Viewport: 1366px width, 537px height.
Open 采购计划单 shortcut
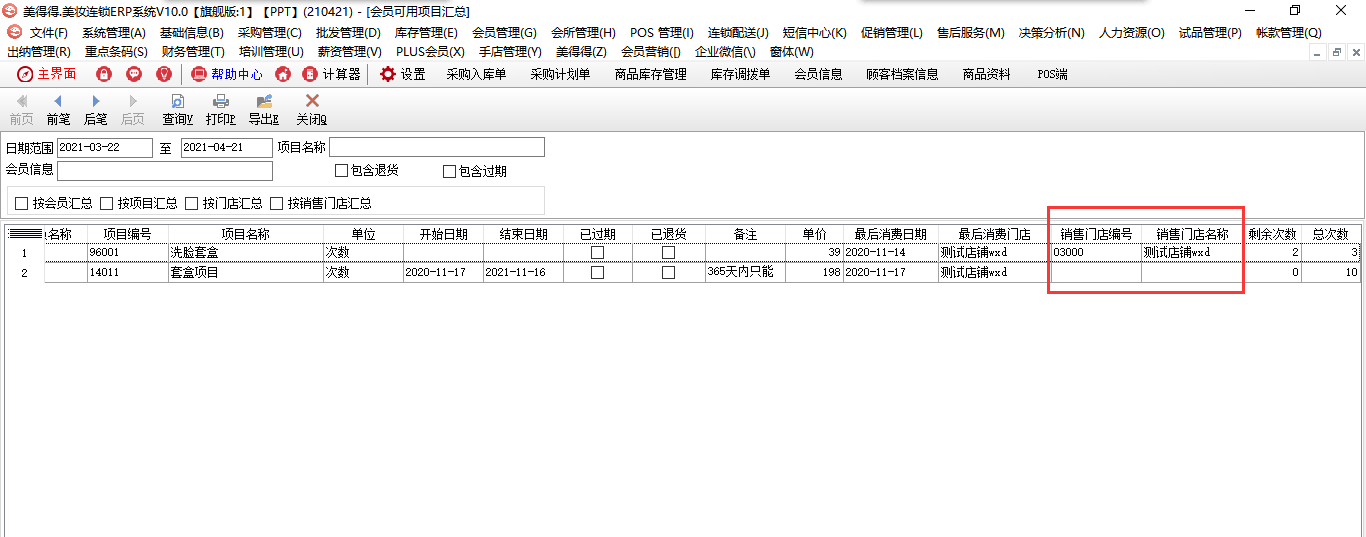coord(560,74)
